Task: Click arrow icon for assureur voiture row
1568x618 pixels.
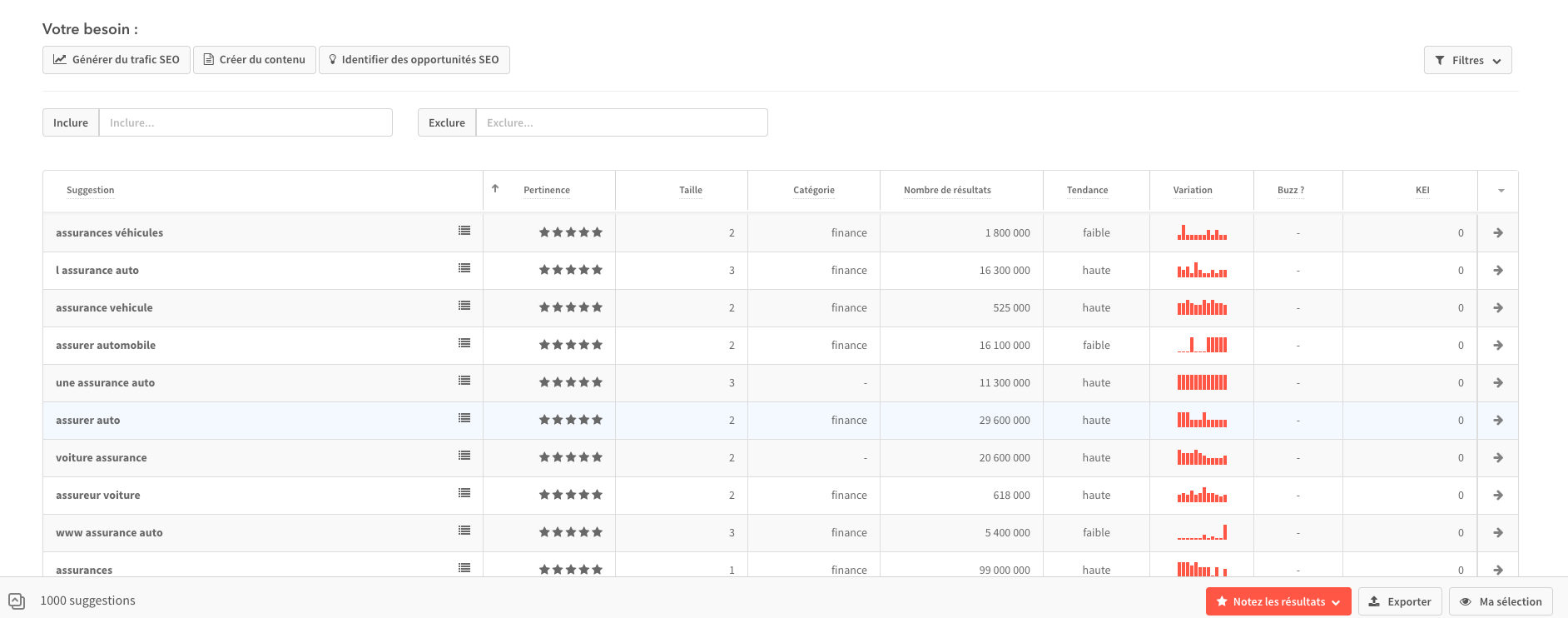Action: click(1498, 496)
